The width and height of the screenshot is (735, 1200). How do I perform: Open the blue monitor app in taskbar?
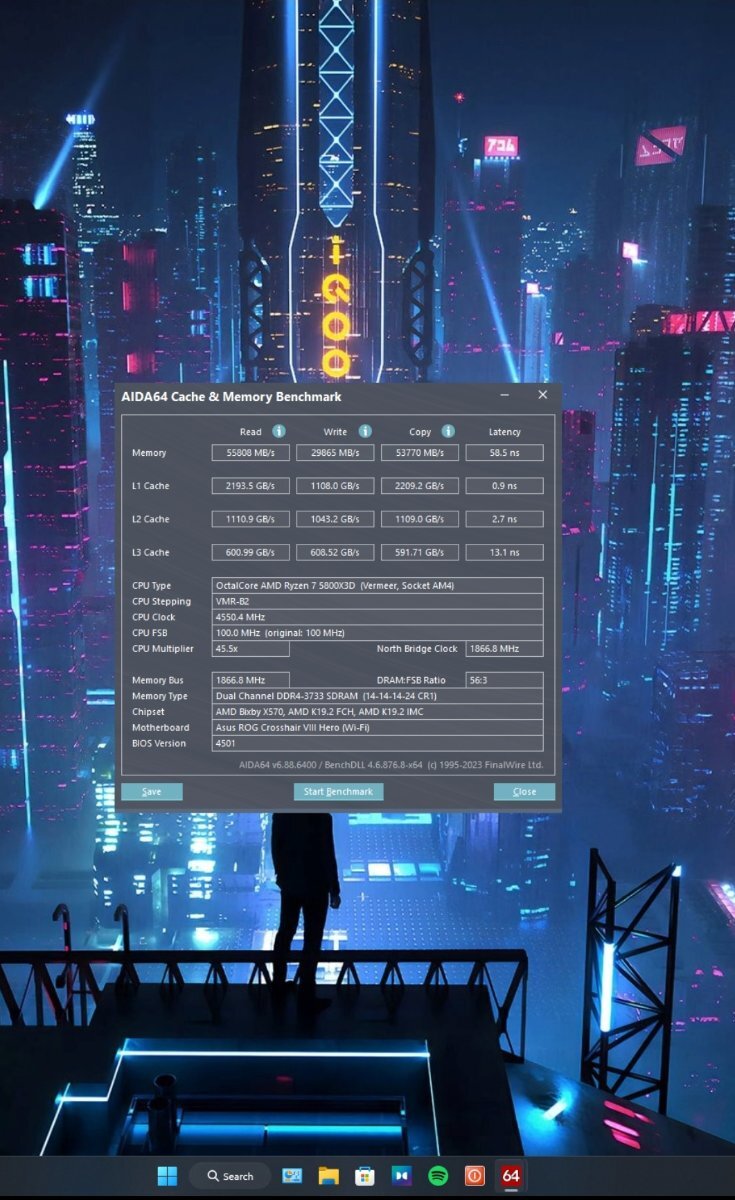292,1176
